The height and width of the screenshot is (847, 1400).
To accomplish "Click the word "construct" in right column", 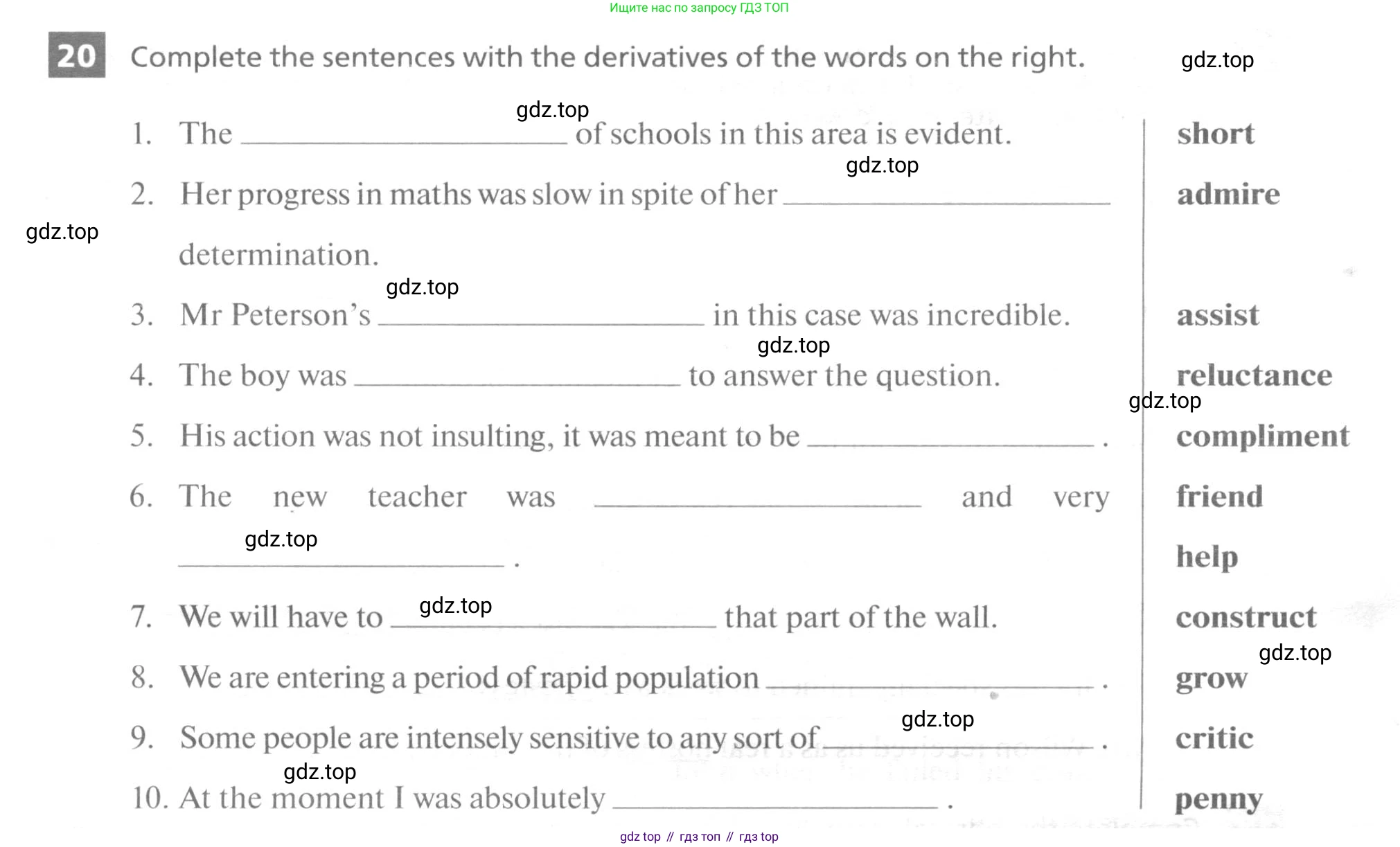I will coord(1246,617).
